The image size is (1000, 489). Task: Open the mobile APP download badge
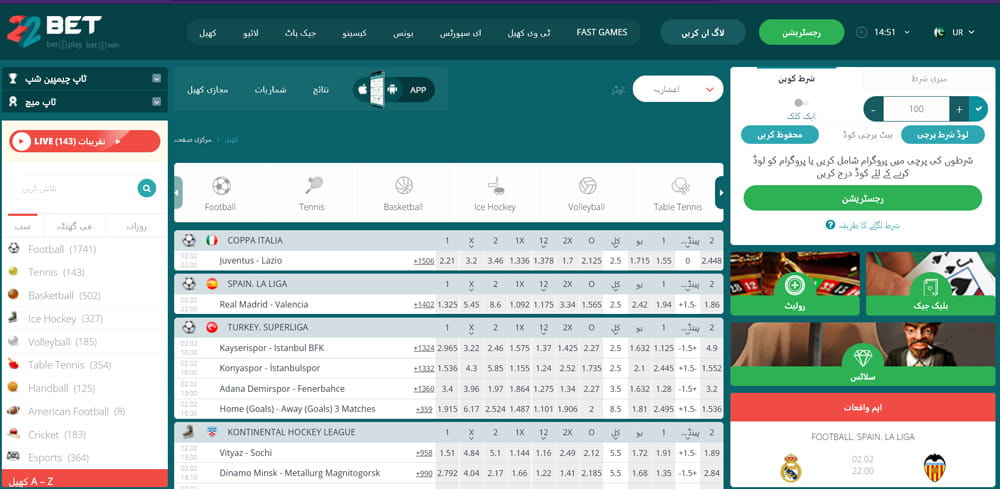pyautogui.click(x=393, y=90)
